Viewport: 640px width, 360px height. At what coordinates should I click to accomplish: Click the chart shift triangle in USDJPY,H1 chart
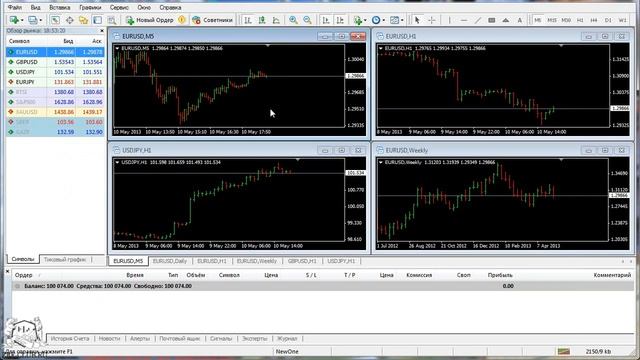coord(298,160)
